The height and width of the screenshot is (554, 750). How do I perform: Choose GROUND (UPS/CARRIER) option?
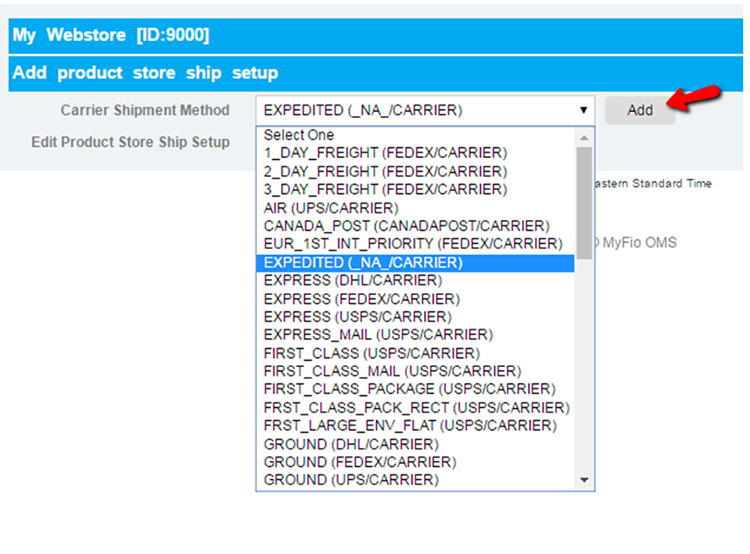coord(415,480)
